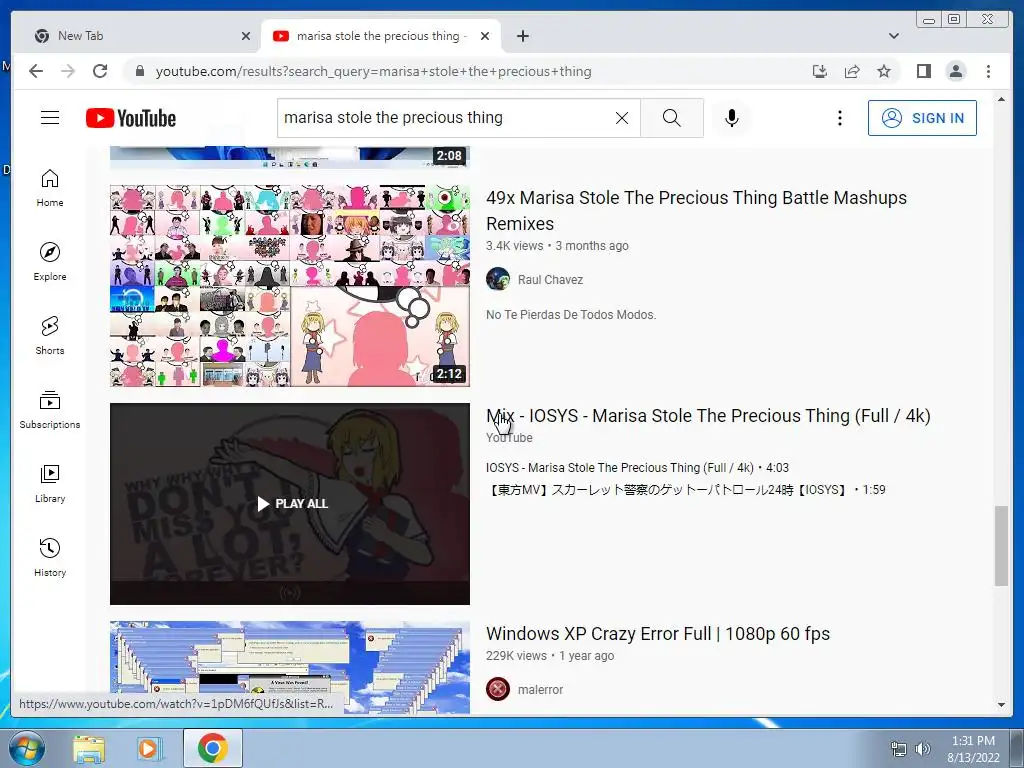Click the malerror channel avatar
1024x768 pixels.
click(498, 688)
